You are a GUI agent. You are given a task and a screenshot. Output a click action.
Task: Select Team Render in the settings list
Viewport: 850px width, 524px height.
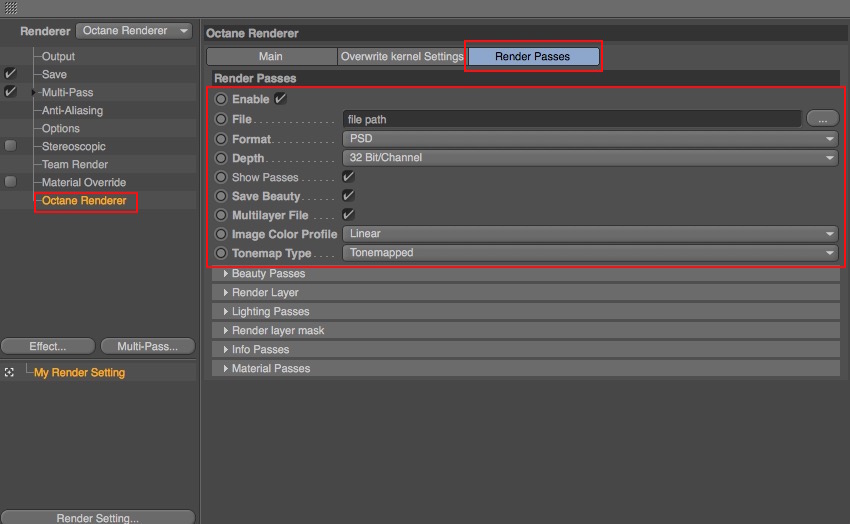[75, 164]
